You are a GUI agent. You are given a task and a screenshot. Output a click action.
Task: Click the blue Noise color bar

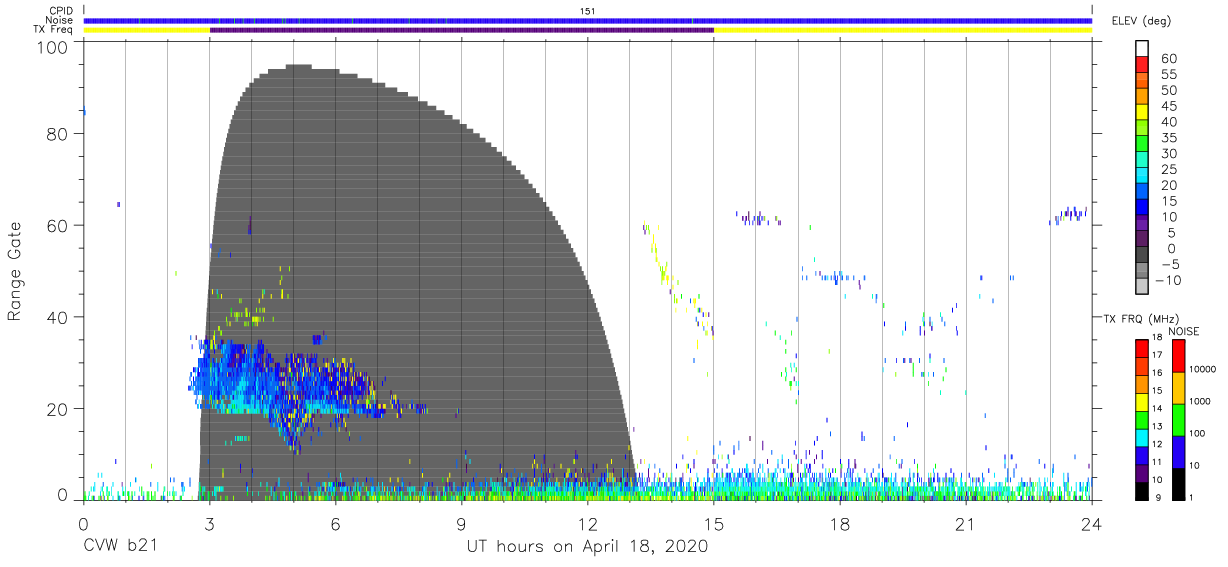click(588, 20)
